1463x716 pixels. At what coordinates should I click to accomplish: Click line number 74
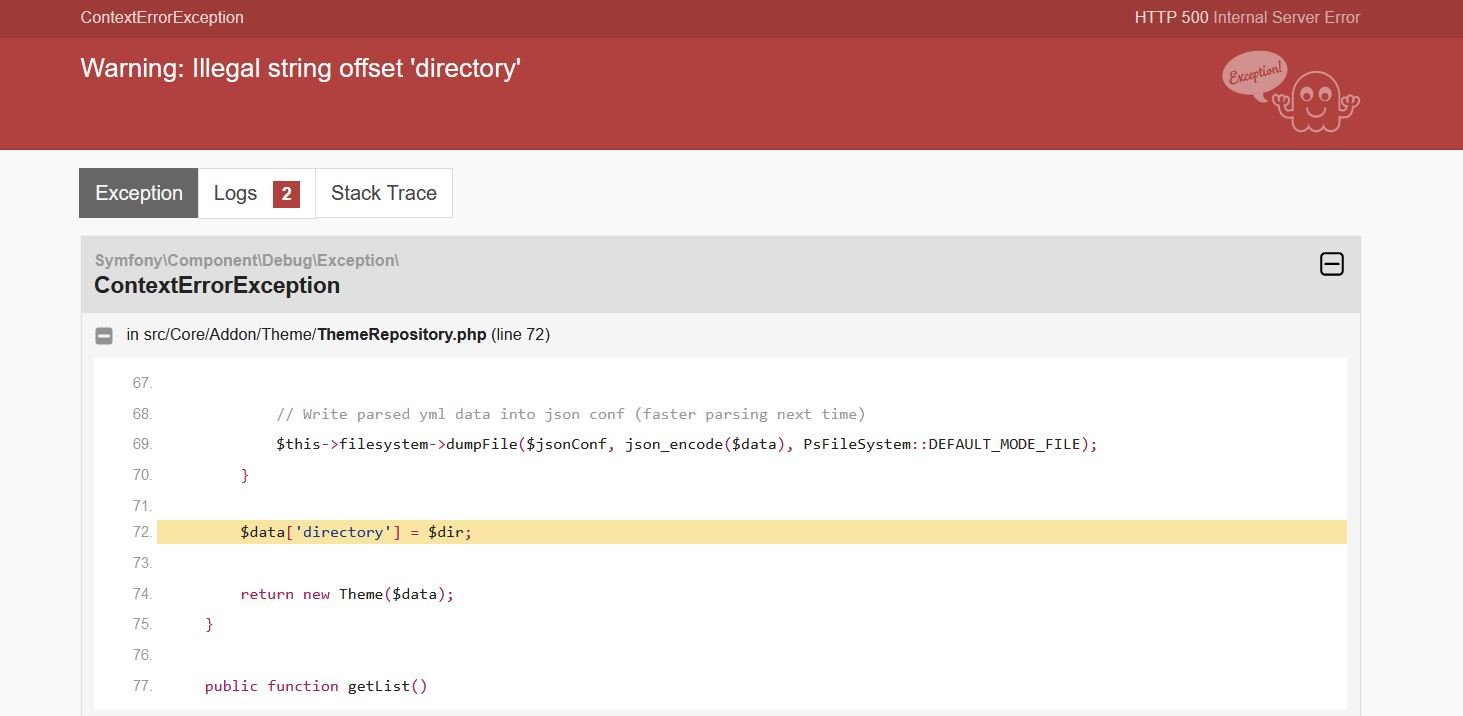coord(142,594)
